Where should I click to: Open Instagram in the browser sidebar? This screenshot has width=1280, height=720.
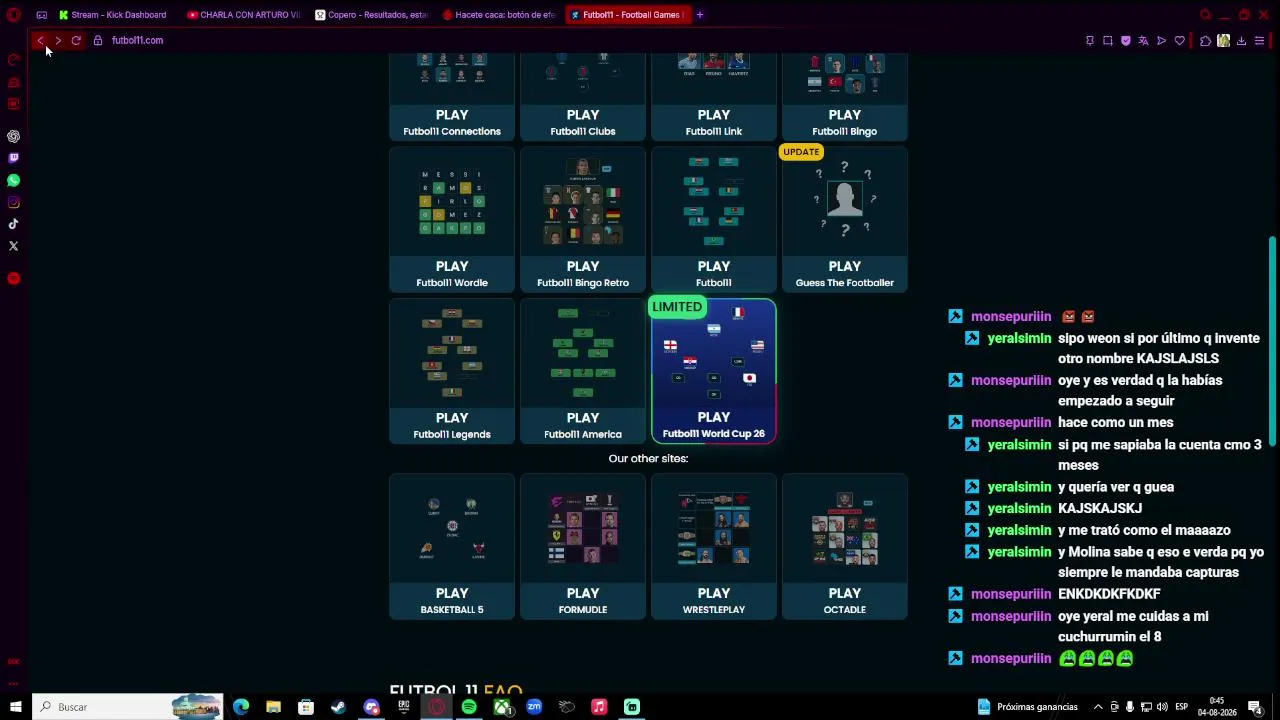14,202
